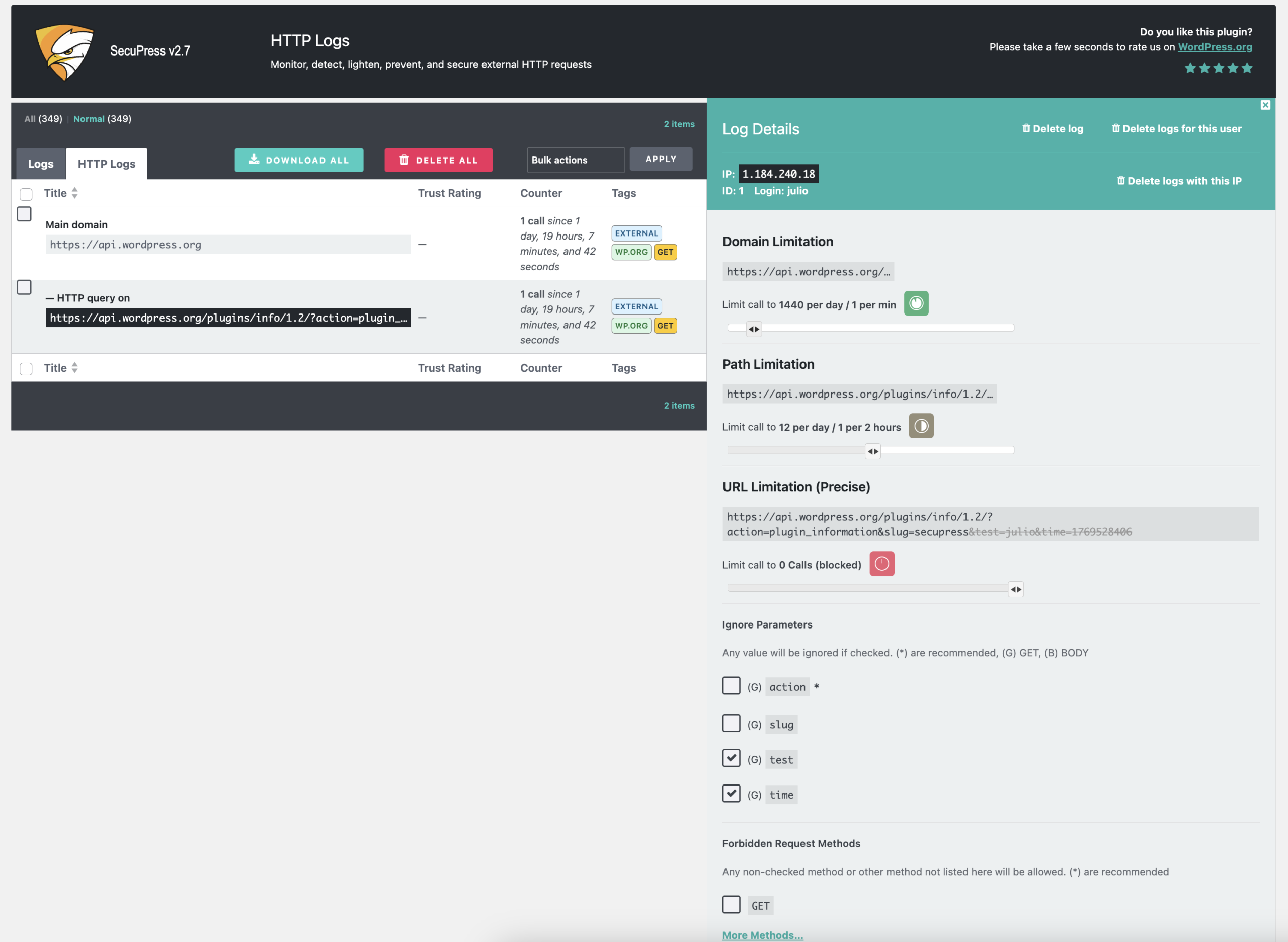Select the Main domain row checkbox
The width and height of the screenshot is (1288, 942).
coord(24,214)
